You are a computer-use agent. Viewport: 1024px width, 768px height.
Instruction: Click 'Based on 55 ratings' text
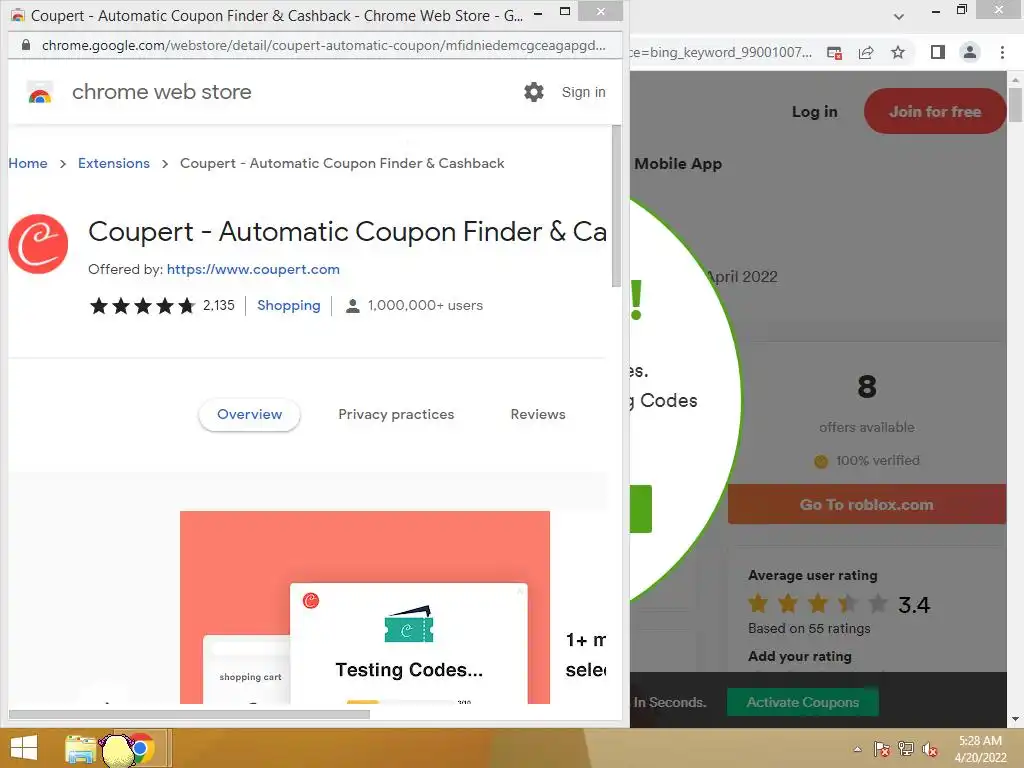pos(809,628)
